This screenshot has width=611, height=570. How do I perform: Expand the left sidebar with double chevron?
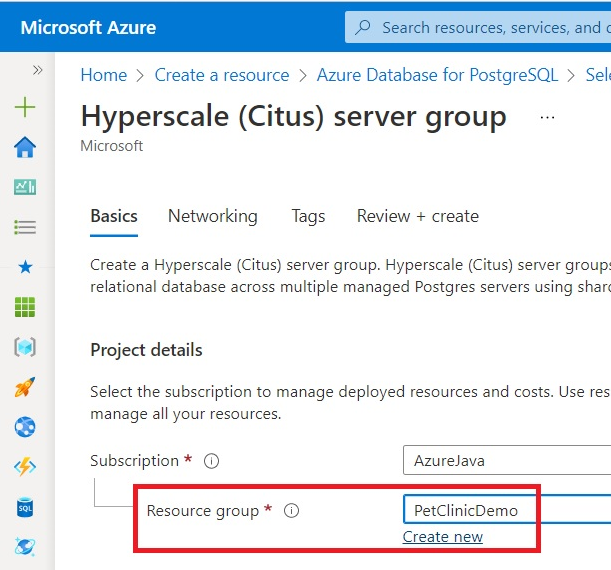(x=37, y=70)
